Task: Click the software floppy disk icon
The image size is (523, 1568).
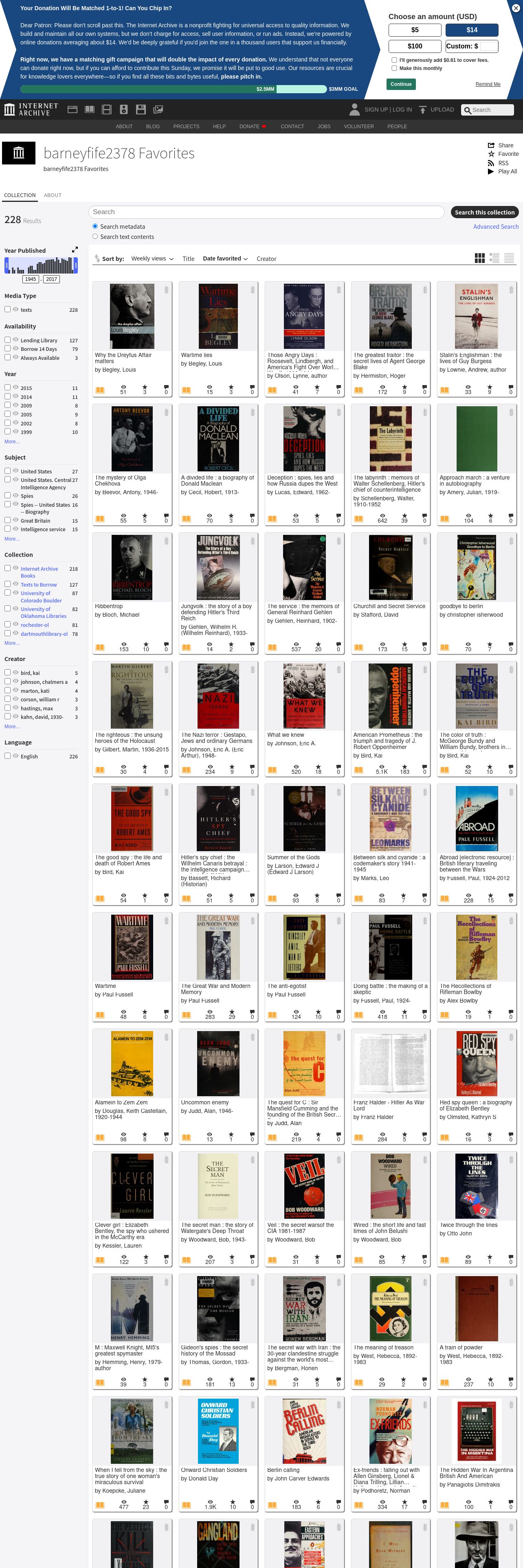Action: pos(141,109)
